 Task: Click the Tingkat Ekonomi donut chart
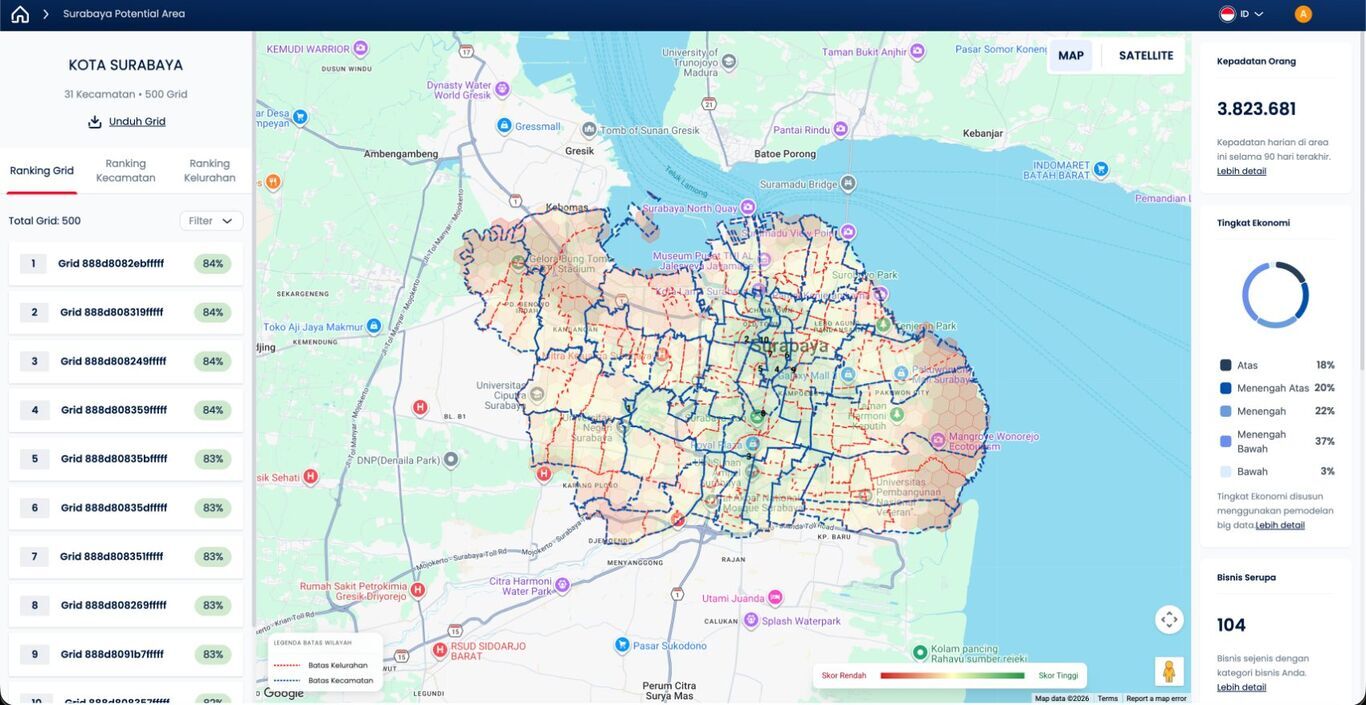point(1275,295)
